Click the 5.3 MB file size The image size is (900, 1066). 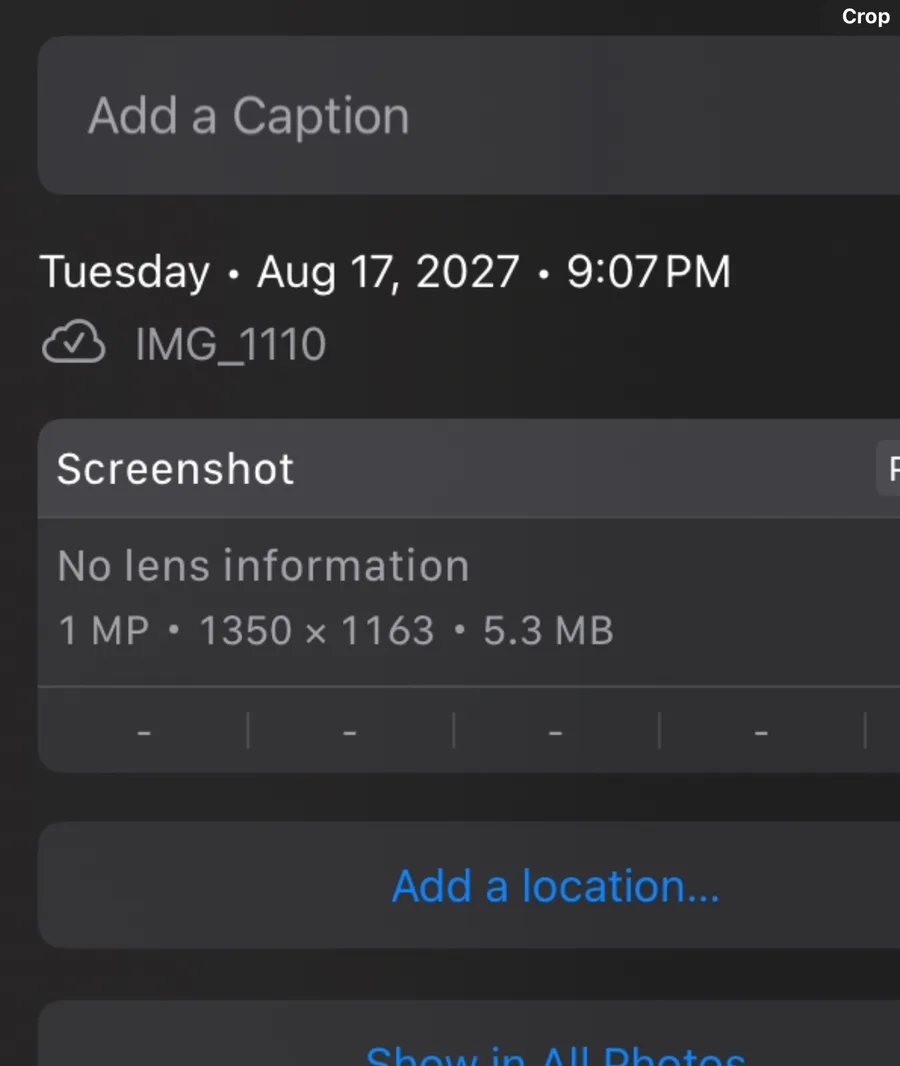(548, 631)
